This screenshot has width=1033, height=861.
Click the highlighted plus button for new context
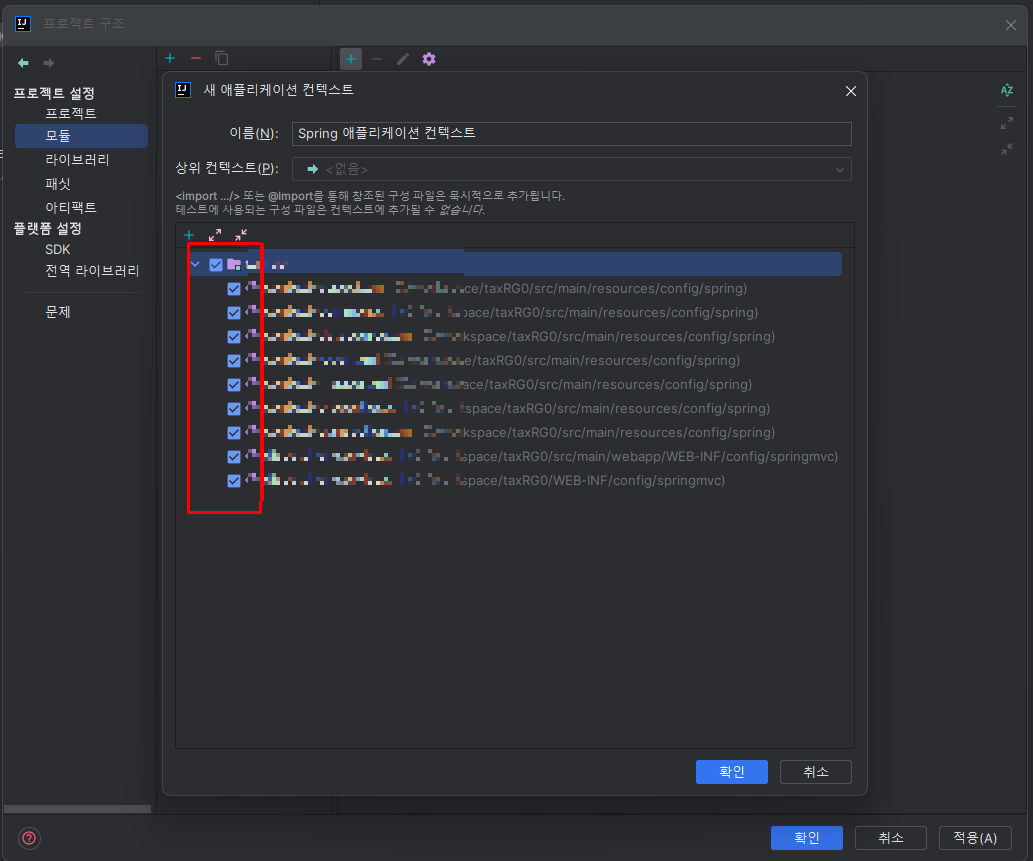[x=350, y=59]
